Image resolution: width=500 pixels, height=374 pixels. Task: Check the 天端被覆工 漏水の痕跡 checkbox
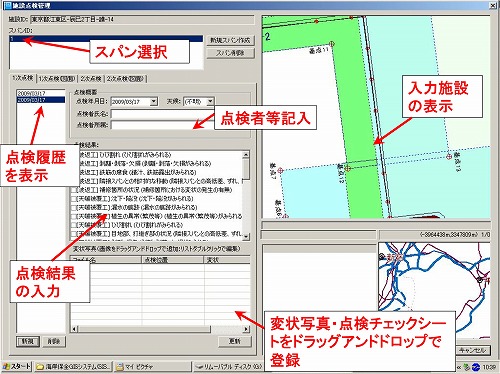click(x=74, y=207)
